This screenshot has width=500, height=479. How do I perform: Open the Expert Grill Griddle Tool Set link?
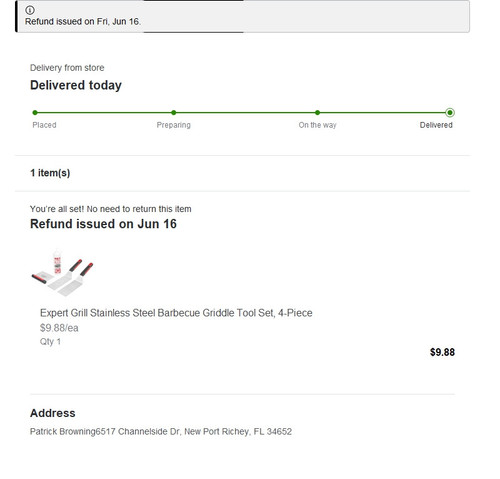point(176,313)
